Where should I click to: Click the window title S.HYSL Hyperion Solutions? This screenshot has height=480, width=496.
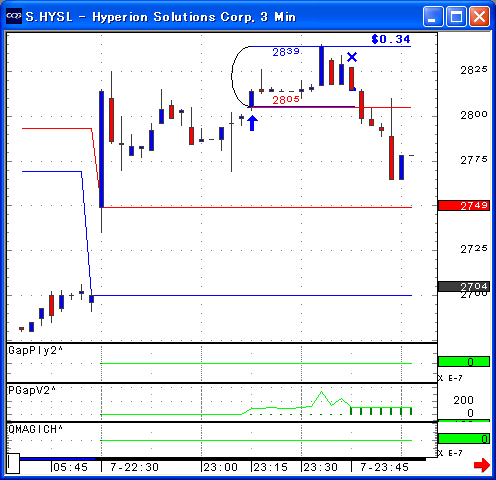point(161,17)
